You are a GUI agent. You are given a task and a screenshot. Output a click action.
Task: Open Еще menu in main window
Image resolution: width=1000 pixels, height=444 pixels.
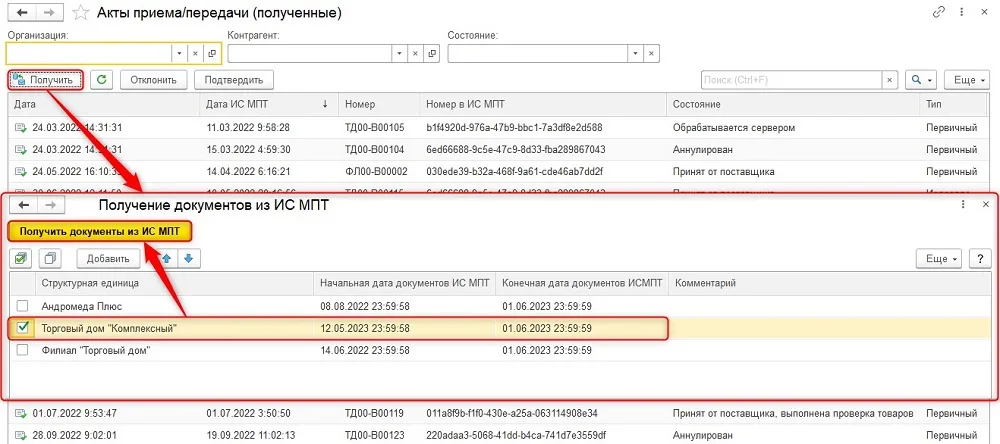[x=966, y=80]
